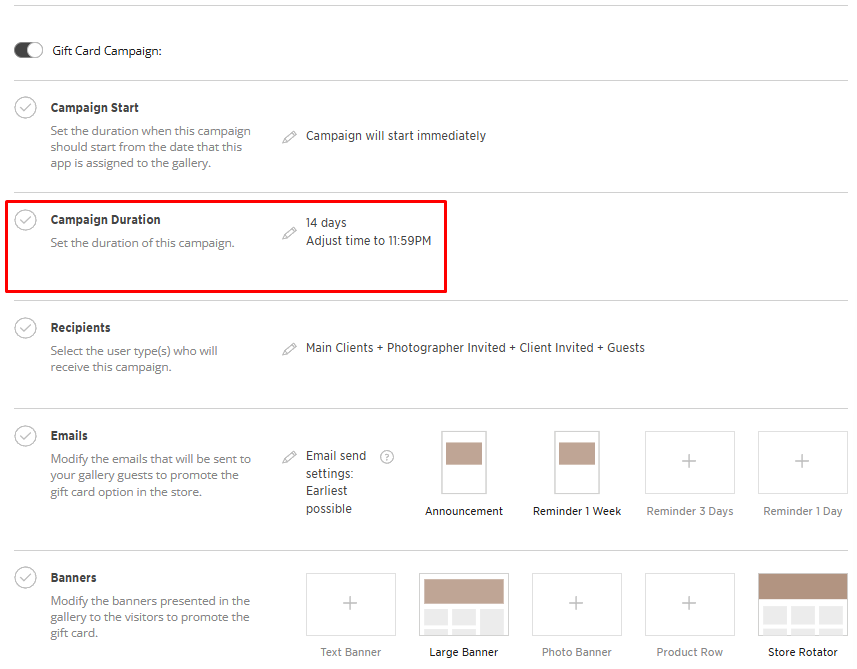Screen dimensions: 857x669
Task: Edit Email send settings with pencil icon
Action: click(289, 457)
